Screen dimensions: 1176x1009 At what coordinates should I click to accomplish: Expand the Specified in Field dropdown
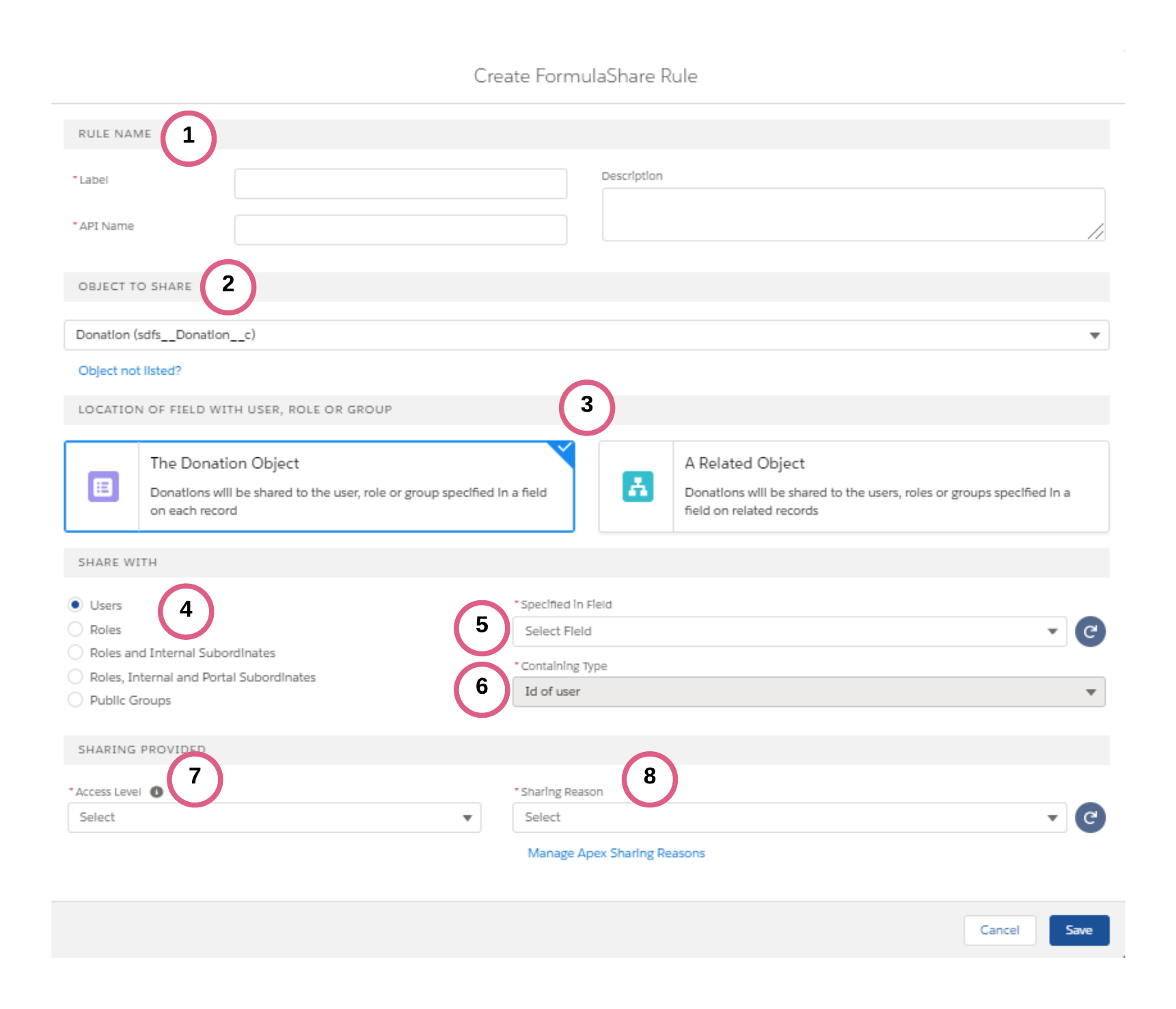[789, 632]
